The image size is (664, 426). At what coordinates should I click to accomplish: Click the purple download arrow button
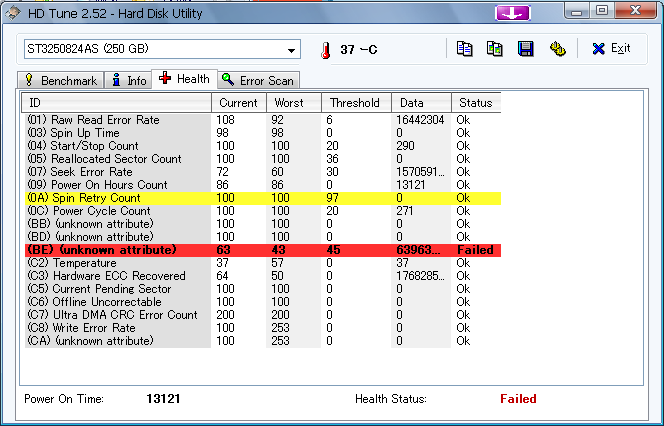(512, 13)
